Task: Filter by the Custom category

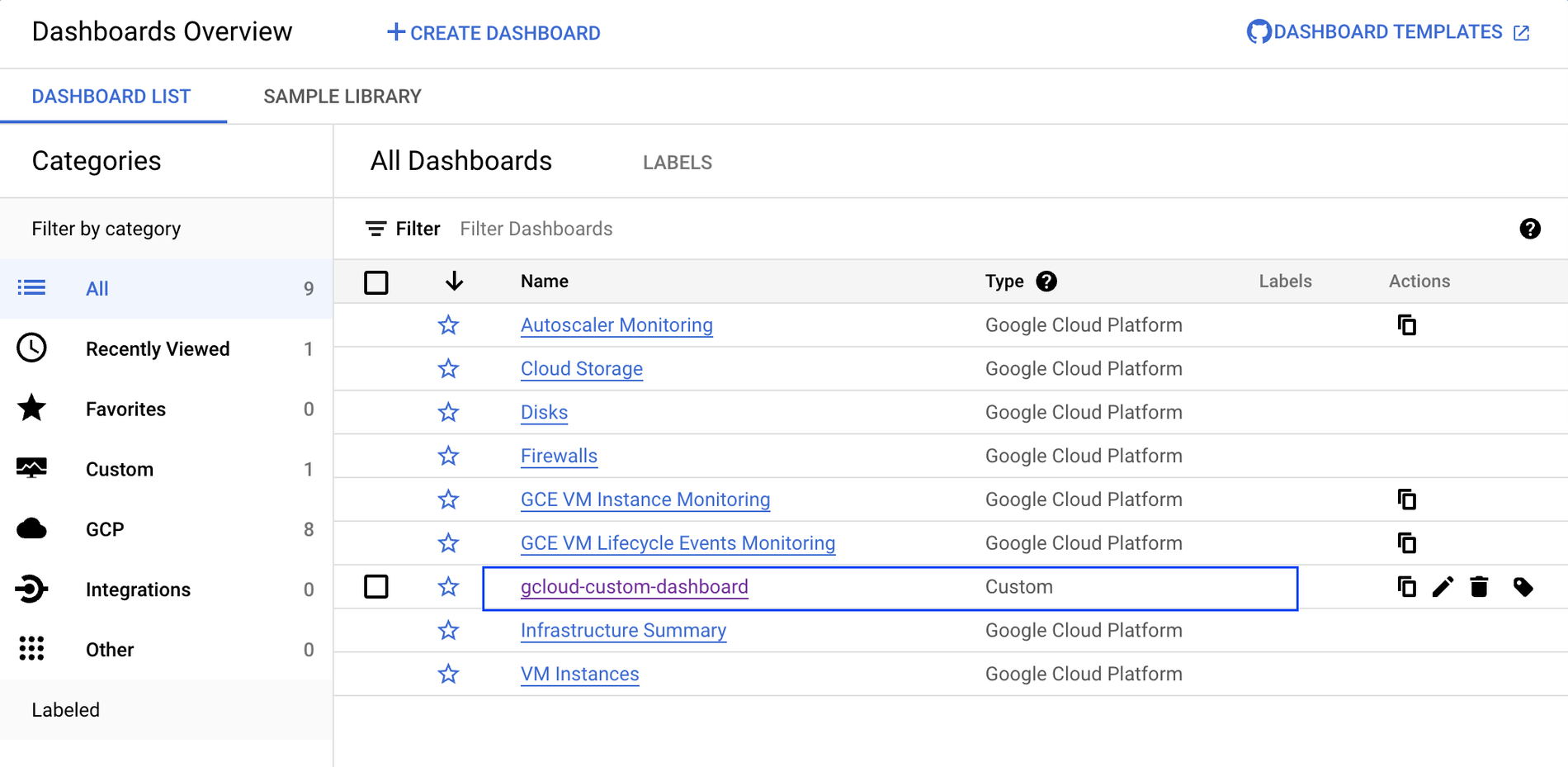Action: (x=166, y=469)
